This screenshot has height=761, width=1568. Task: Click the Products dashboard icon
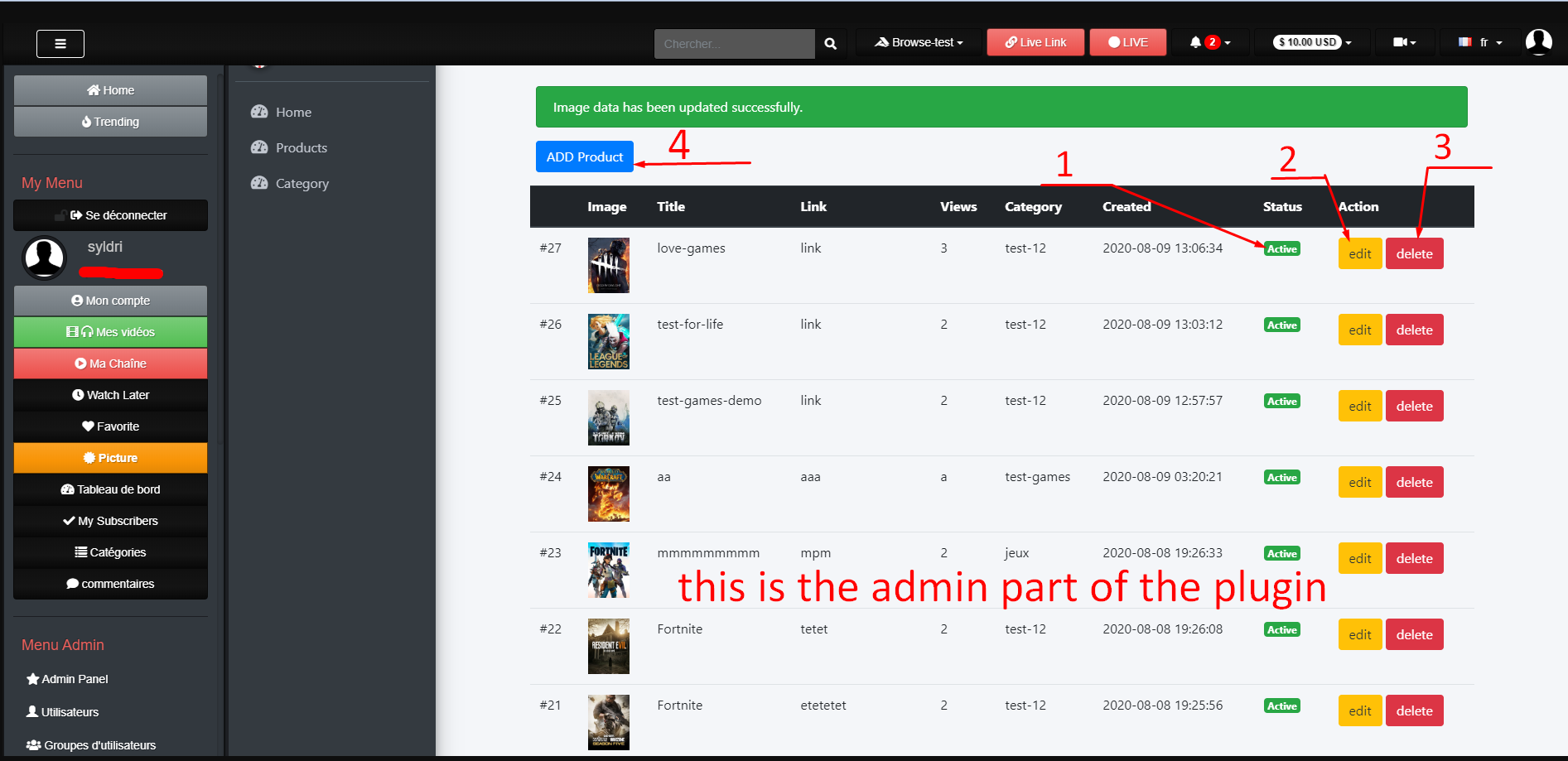259,147
